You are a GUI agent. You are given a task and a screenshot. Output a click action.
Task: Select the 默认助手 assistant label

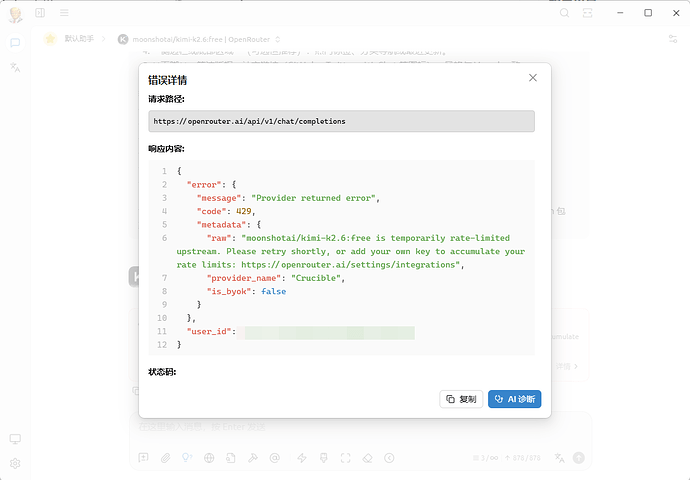point(79,39)
